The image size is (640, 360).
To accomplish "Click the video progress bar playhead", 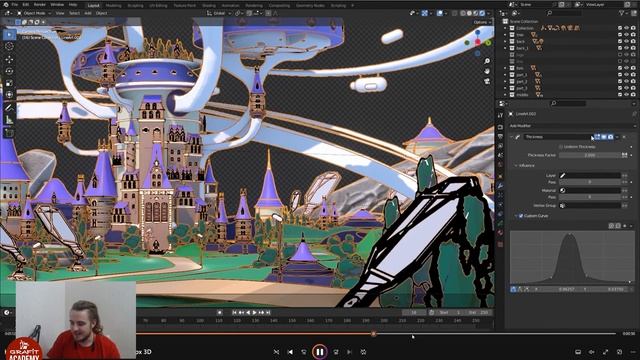I will click(x=373, y=334).
